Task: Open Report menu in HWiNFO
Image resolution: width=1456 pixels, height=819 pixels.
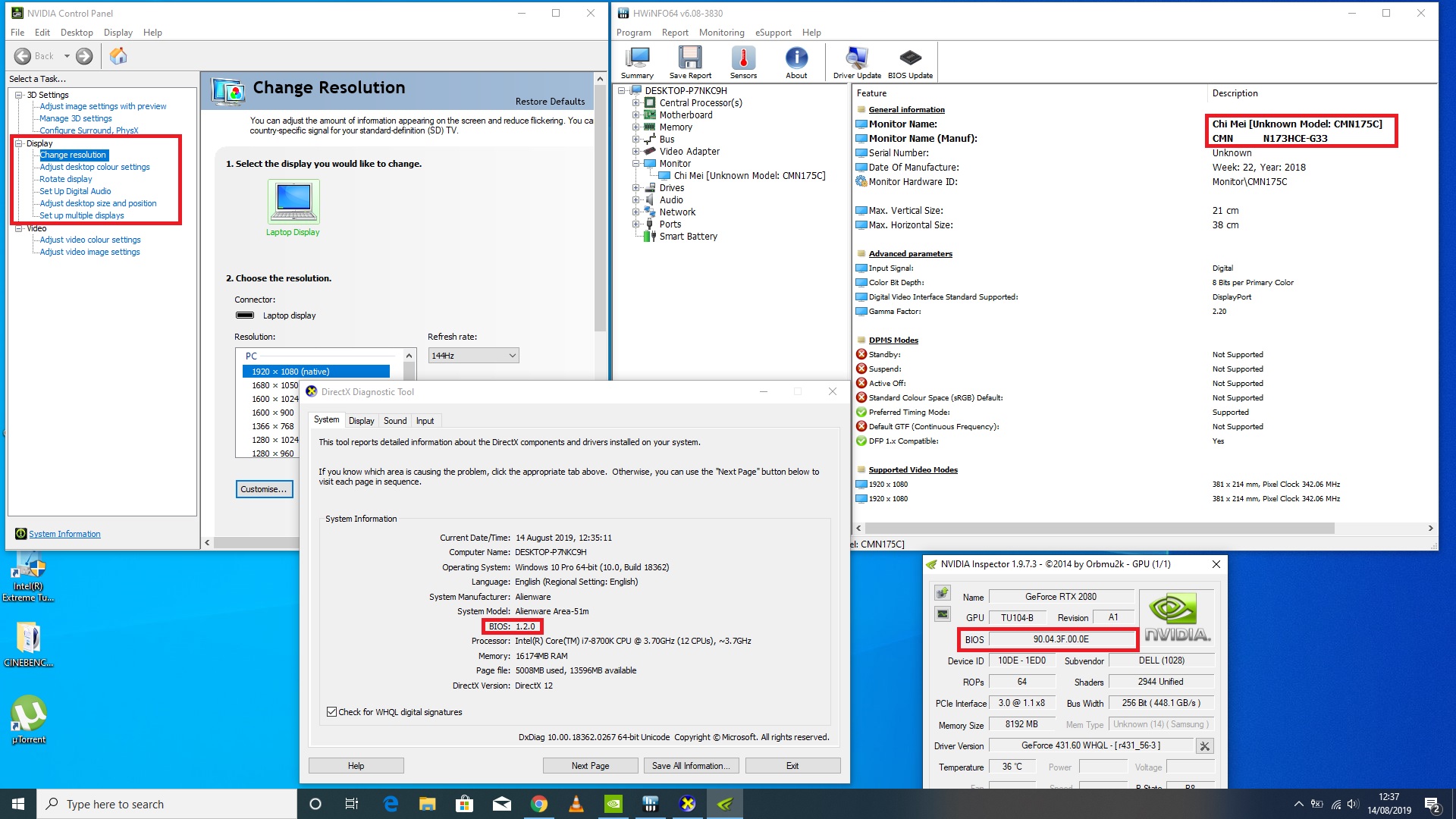Action: pos(675,33)
